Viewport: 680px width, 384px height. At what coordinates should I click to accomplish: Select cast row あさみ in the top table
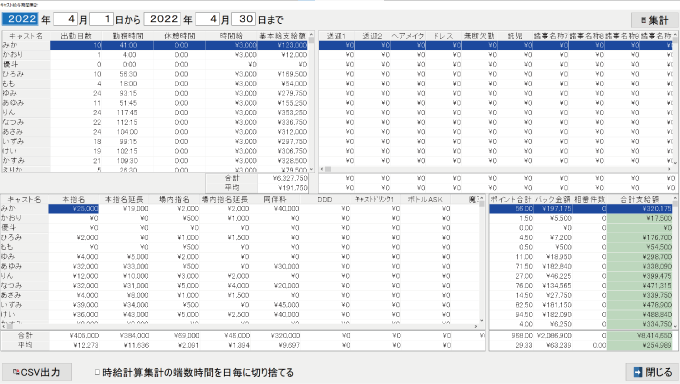point(155,131)
